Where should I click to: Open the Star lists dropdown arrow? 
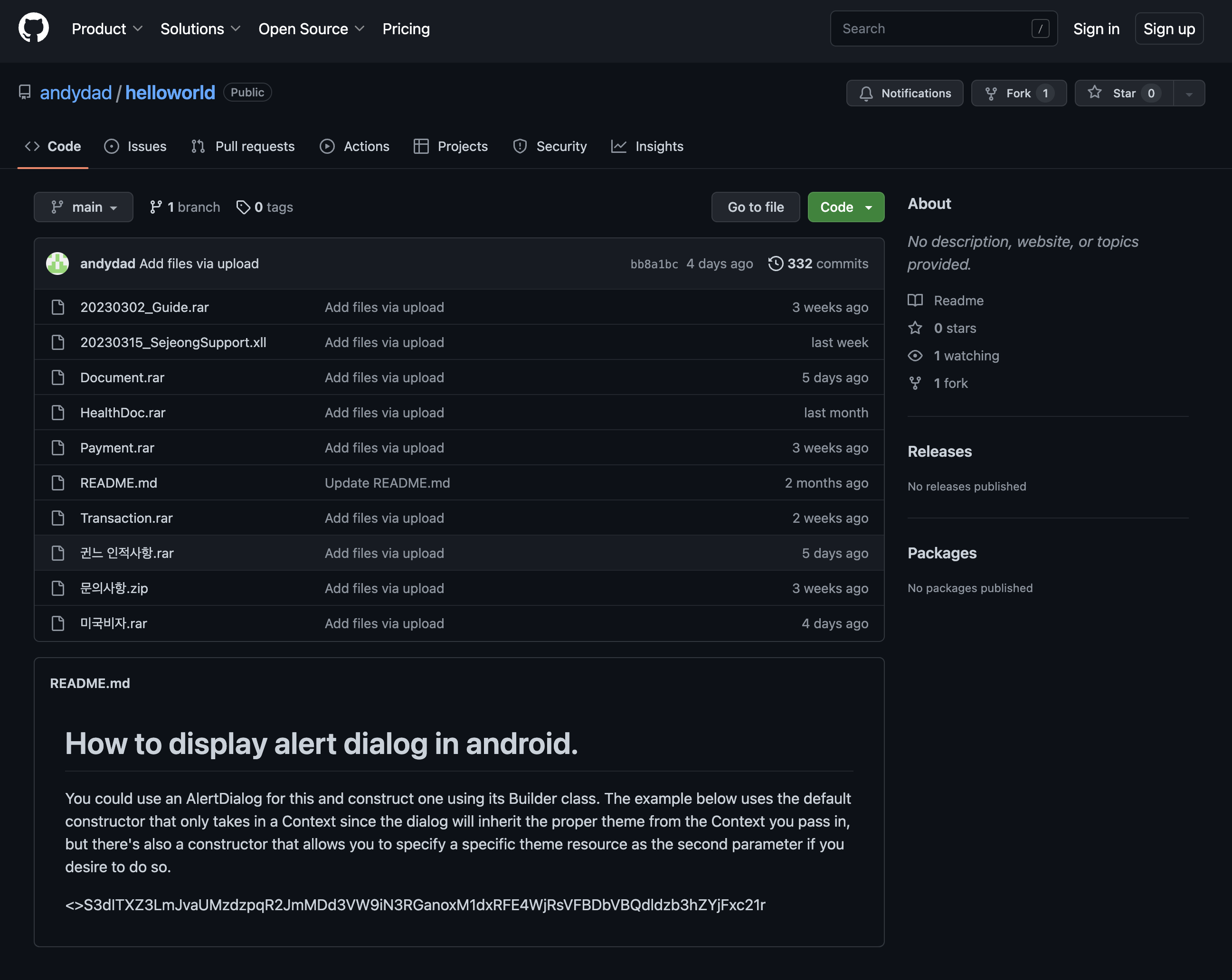pos(1189,93)
